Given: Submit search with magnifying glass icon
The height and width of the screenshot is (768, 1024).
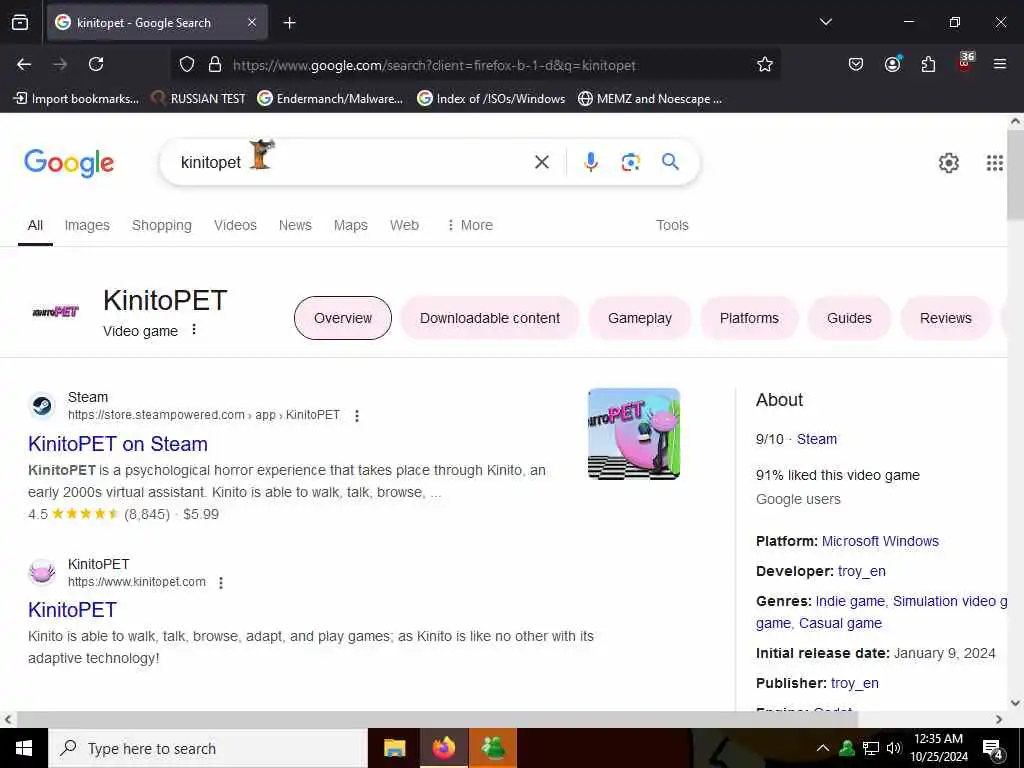Looking at the screenshot, I should pyautogui.click(x=670, y=161).
